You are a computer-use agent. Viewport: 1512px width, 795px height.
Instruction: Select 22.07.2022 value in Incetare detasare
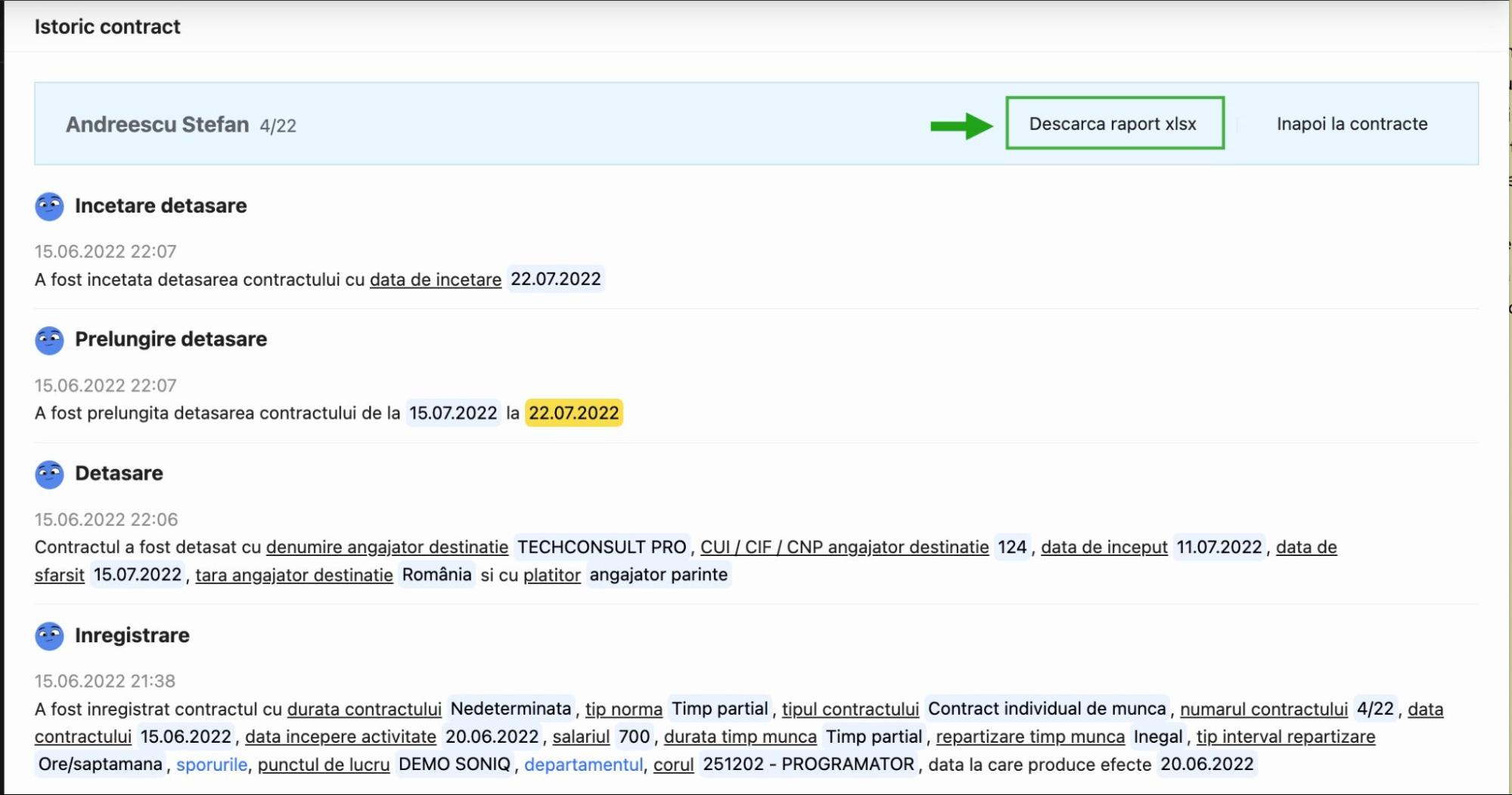555,279
